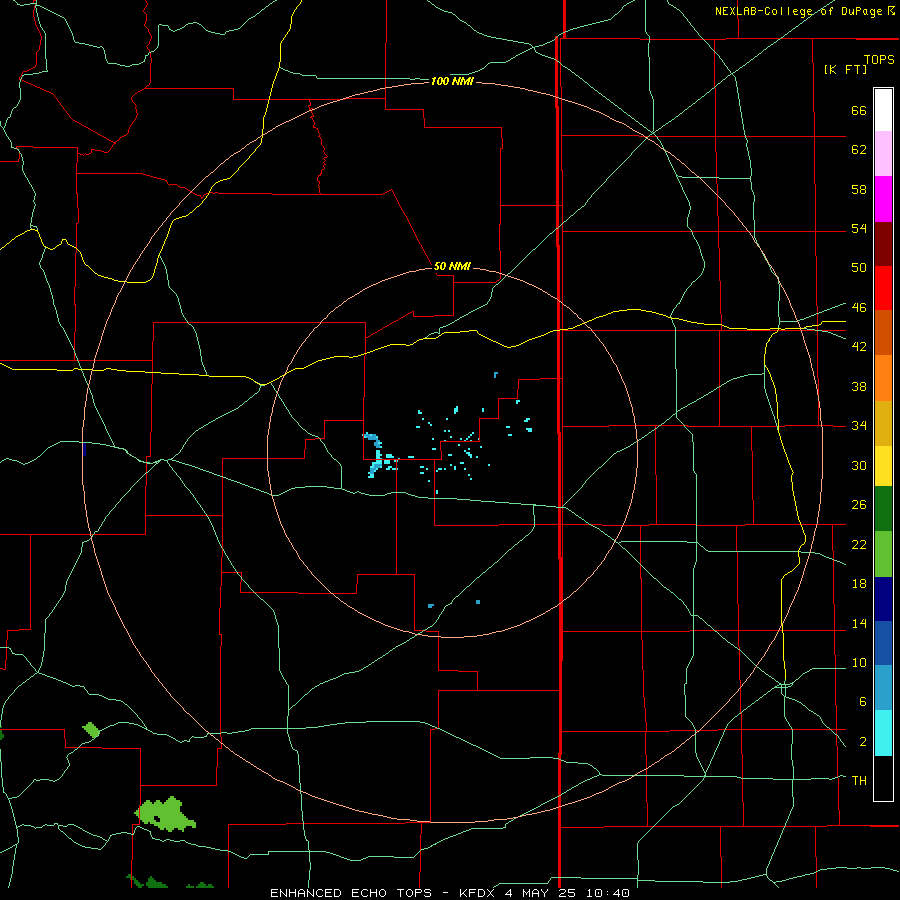Screen dimensions: 900x900
Task: Click the light blue legend swatch
Action: coord(883,688)
